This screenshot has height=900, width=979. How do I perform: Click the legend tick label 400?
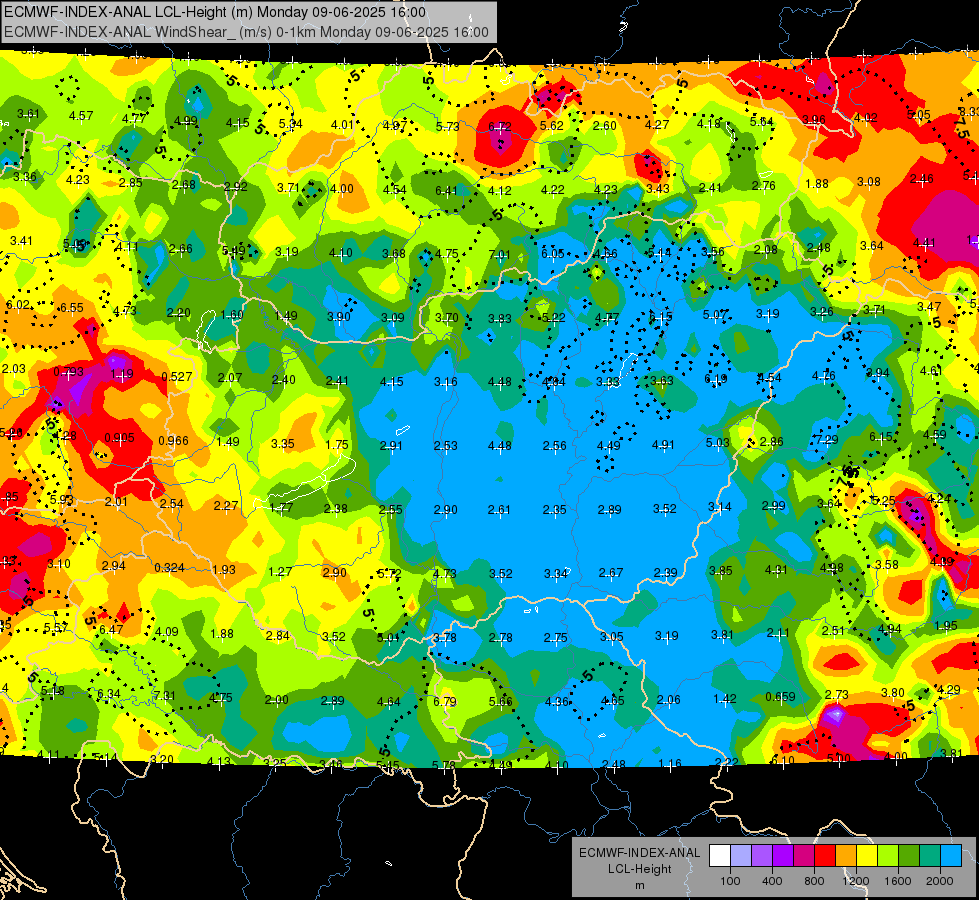point(772,881)
